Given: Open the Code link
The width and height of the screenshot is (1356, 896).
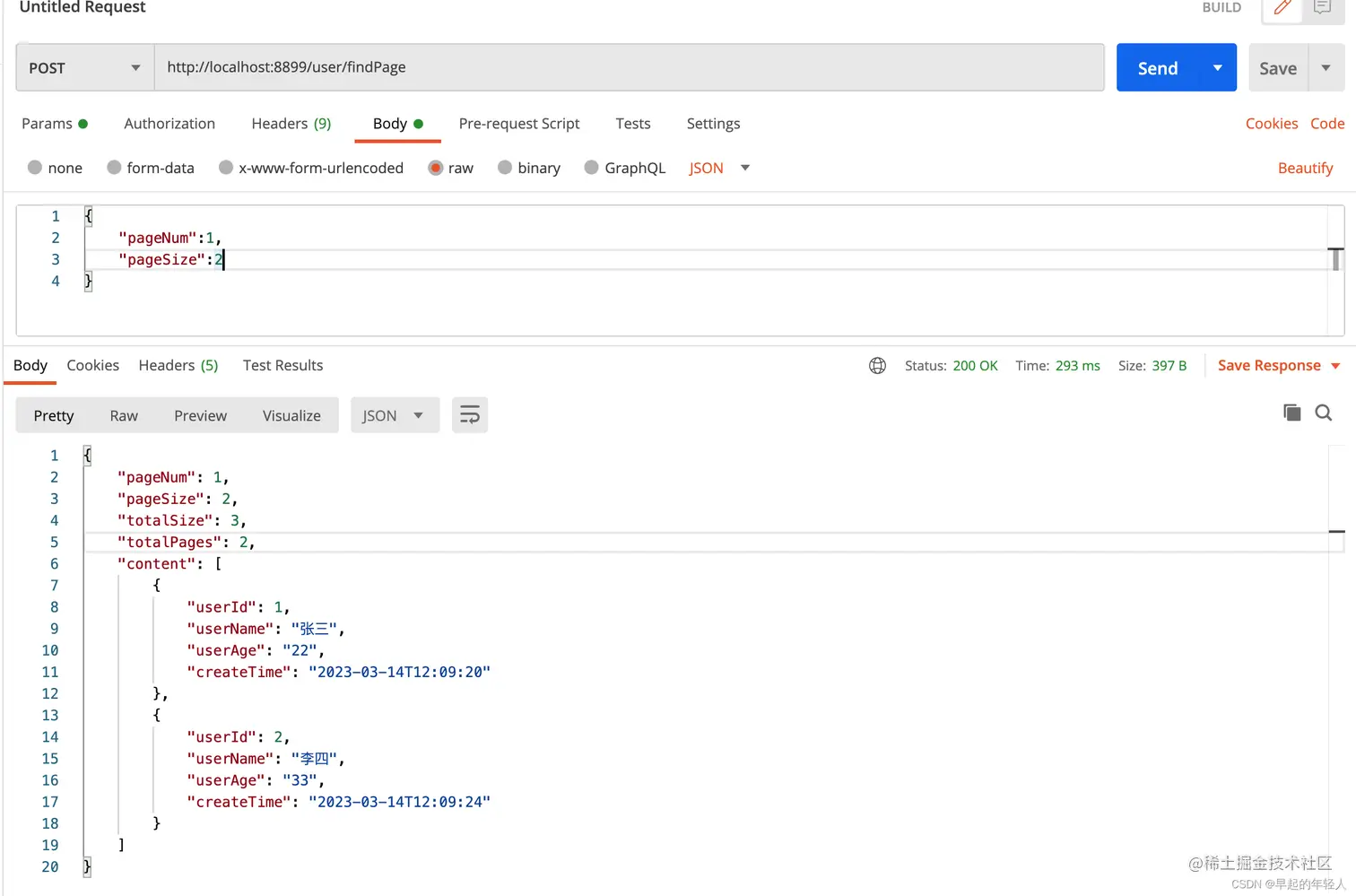Looking at the screenshot, I should [1327, 124].
